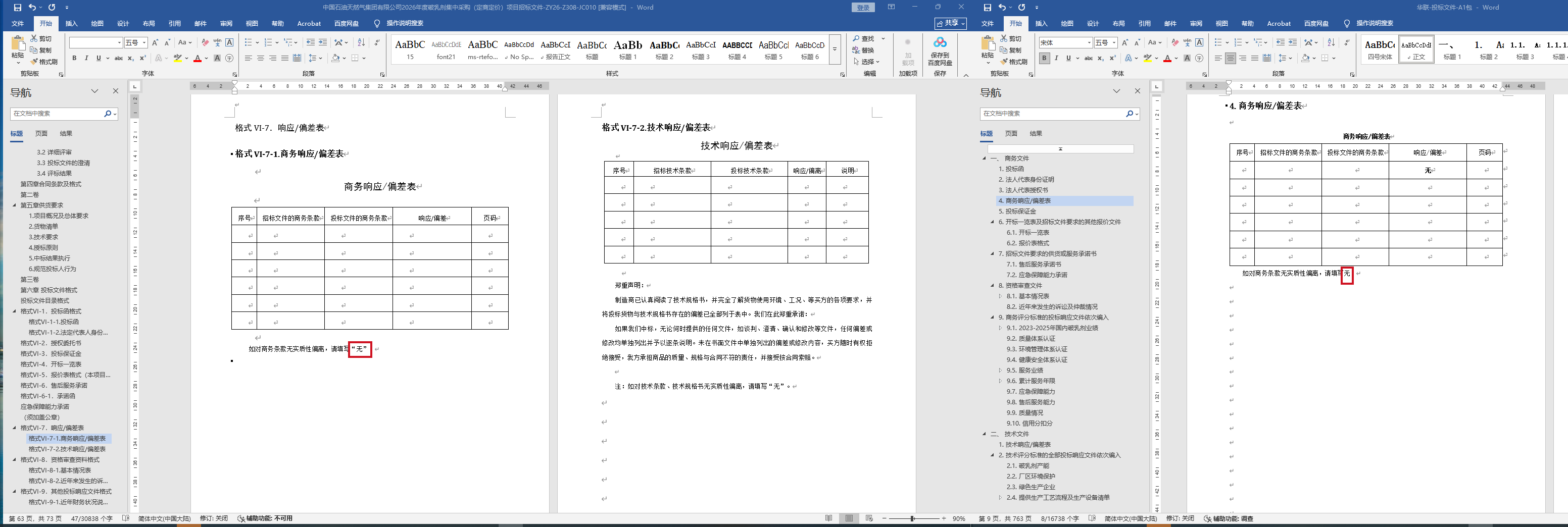Open the 插入 tab in the left Word window
The height and width of the screenshot is (527, 1568).
point(72,24)
